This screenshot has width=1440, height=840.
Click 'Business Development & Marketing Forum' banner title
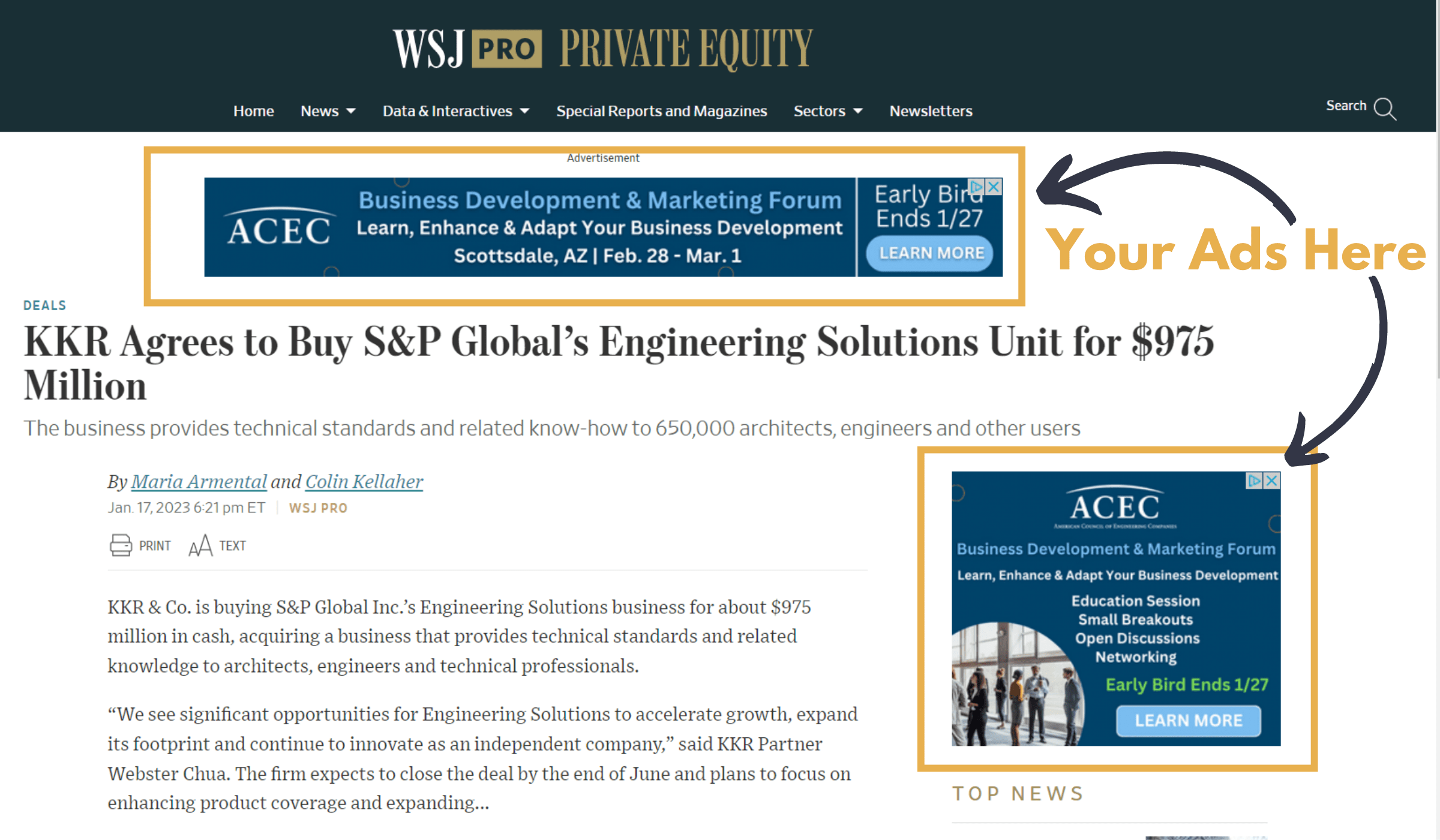pyautogui.click(x=600, y=200)
